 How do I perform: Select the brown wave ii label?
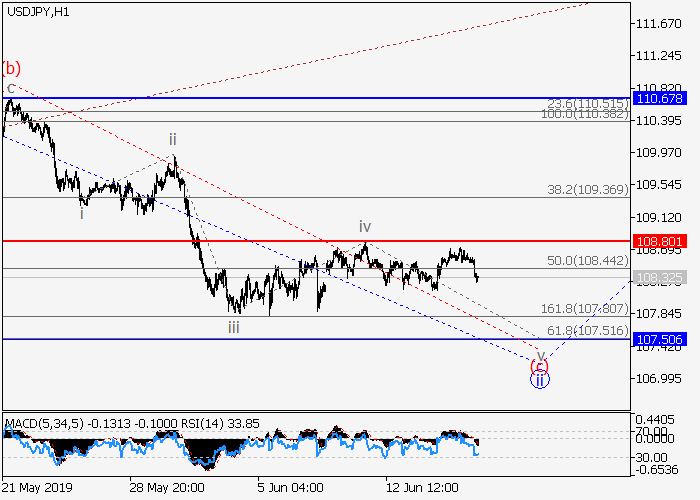(x=173, y=139)
